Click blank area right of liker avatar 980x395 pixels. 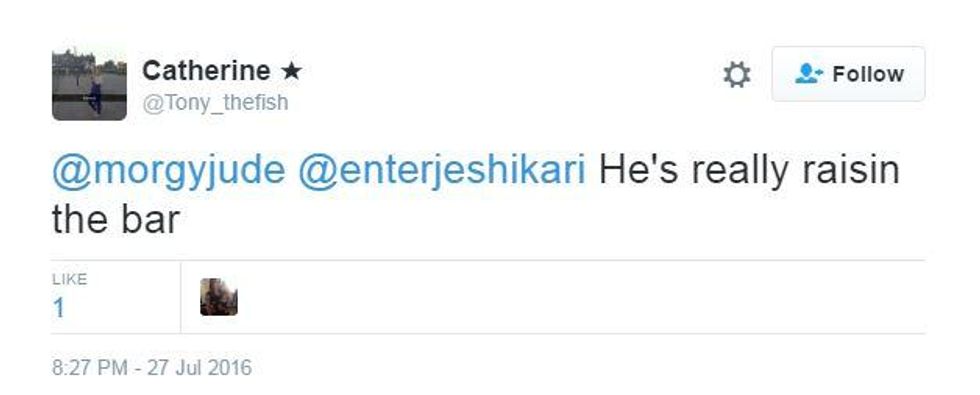(581, 297)
